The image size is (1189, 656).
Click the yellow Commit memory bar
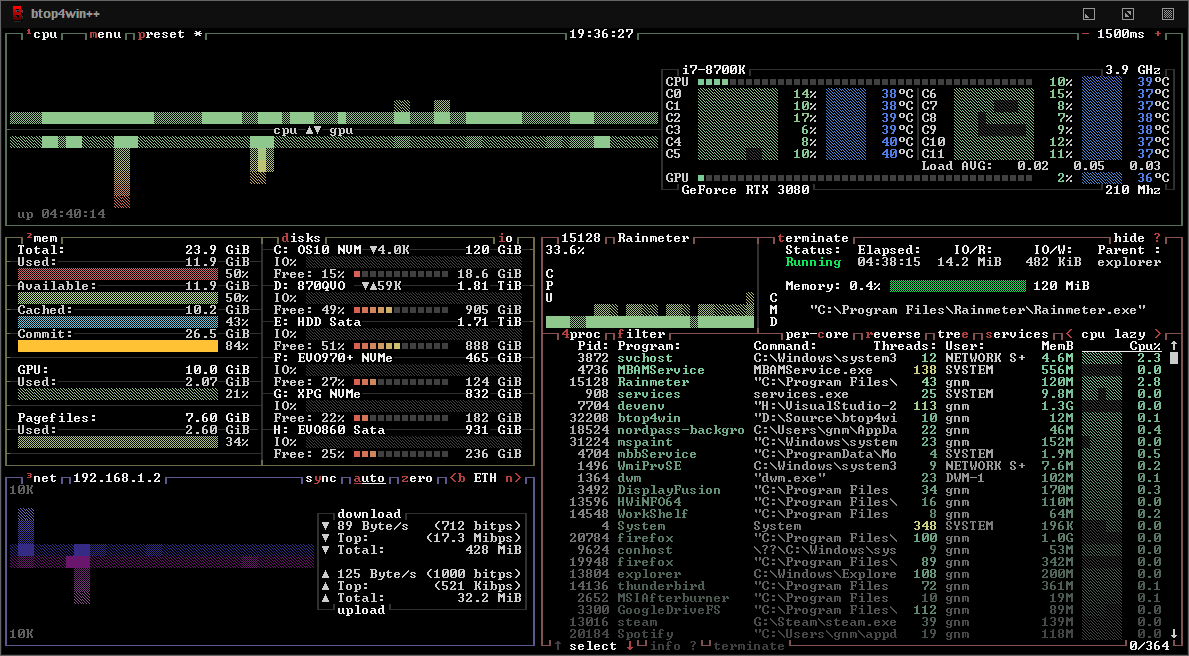[118, 346]
